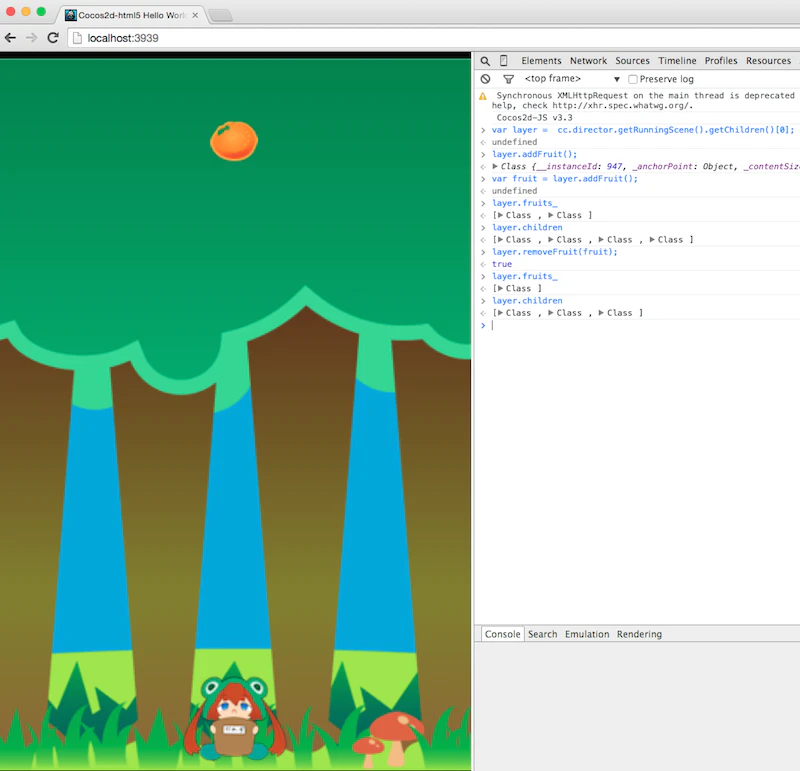Reload the localhost page
This screenshot has width=800, height=771.
tap(53, 38)
